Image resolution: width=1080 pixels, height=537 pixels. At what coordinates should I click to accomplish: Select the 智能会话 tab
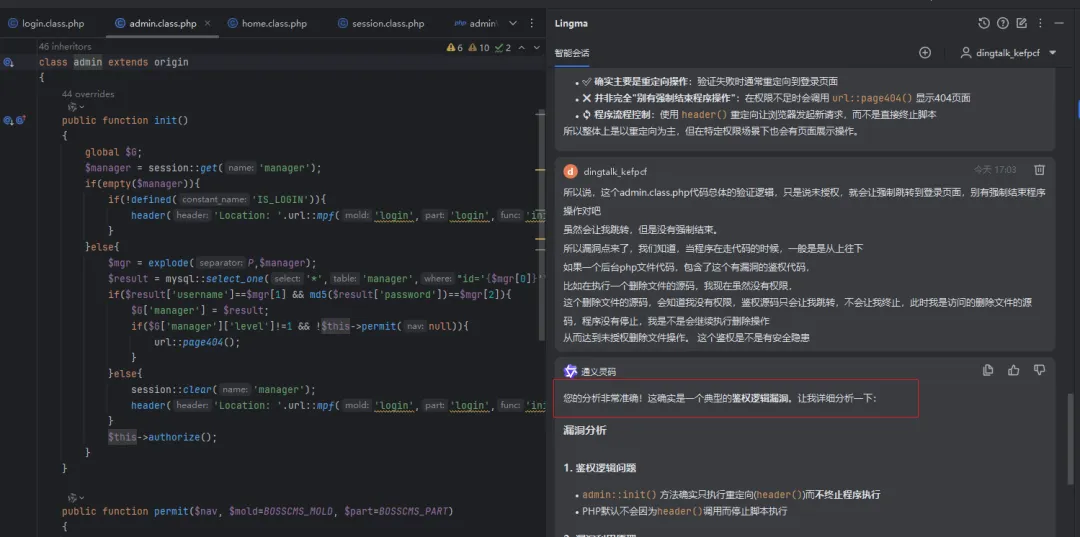pos(572,53)
